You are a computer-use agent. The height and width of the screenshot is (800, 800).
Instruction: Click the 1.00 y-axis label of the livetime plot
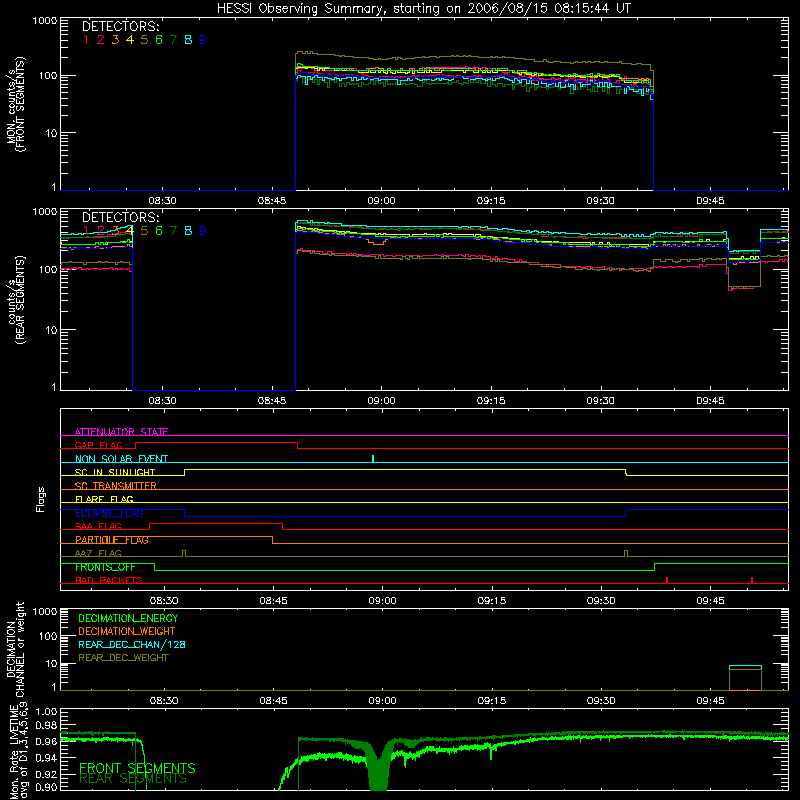pyautogui.click(x=46, y=711)
